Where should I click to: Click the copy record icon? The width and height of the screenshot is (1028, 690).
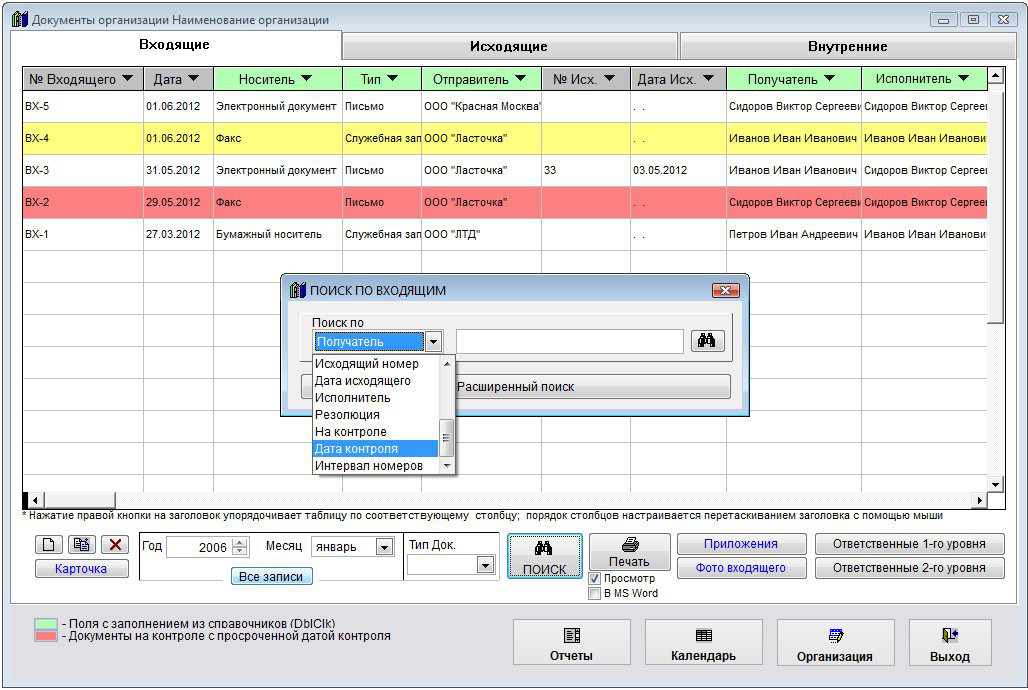[x=82, y=545]
